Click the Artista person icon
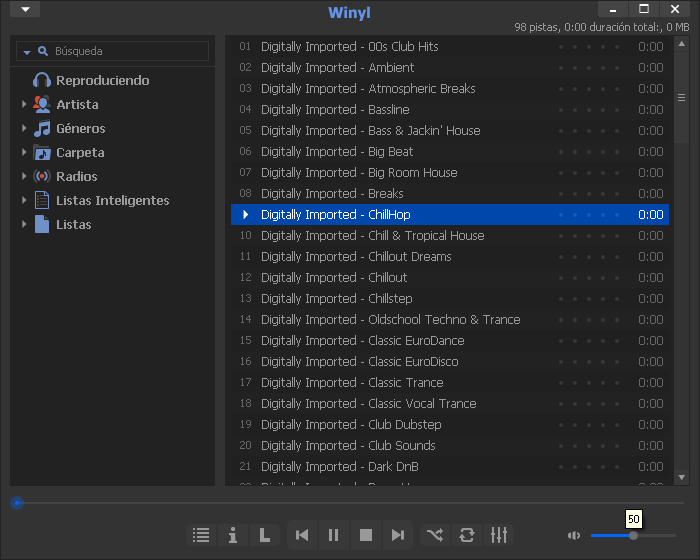 click(x=42, y=104)
